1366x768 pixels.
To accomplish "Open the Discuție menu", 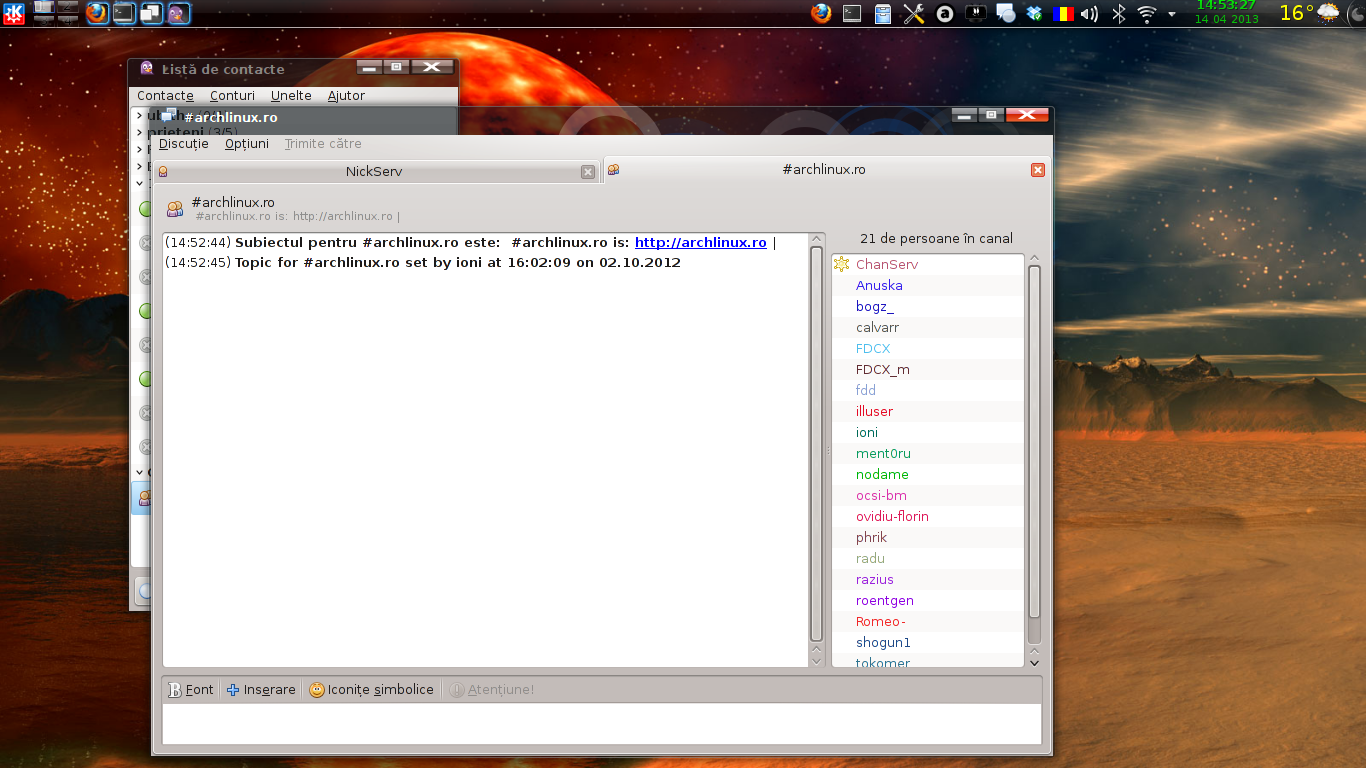I will [183, 143].
